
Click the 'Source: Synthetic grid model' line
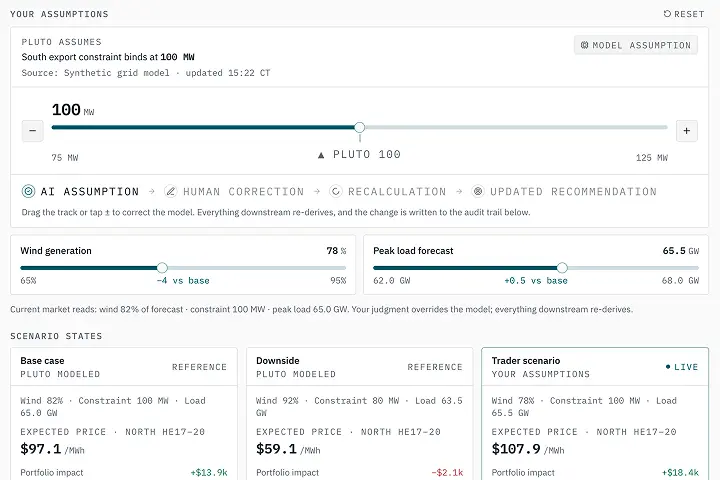146,73
